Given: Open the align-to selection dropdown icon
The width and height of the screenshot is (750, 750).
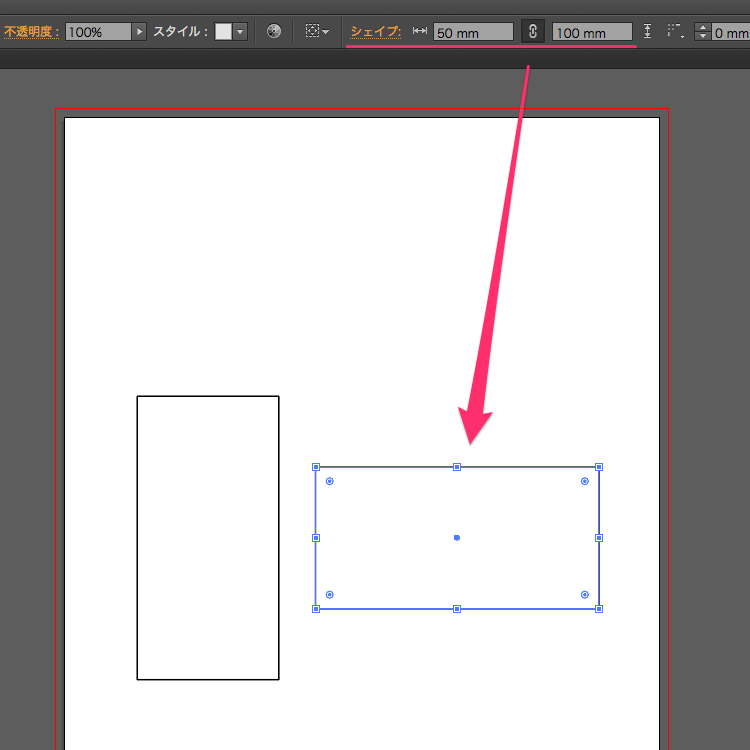Looking at the screenshot, I should pyautogui.click(x=317, y=32).
